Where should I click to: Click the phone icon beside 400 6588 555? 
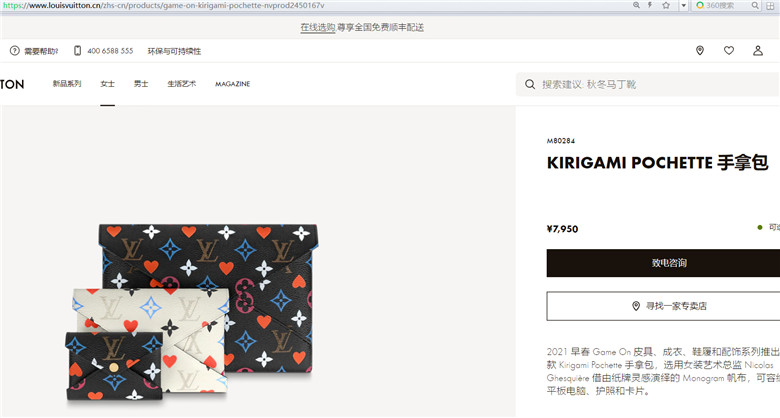coord(78,51)
